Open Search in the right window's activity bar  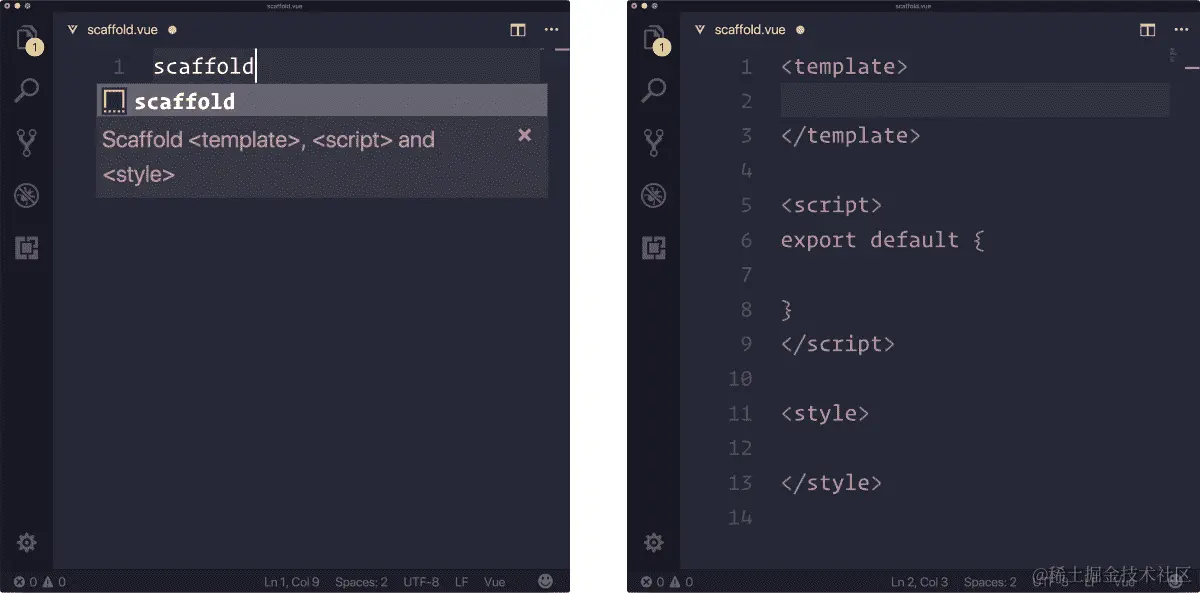click(x=654, y=91)
